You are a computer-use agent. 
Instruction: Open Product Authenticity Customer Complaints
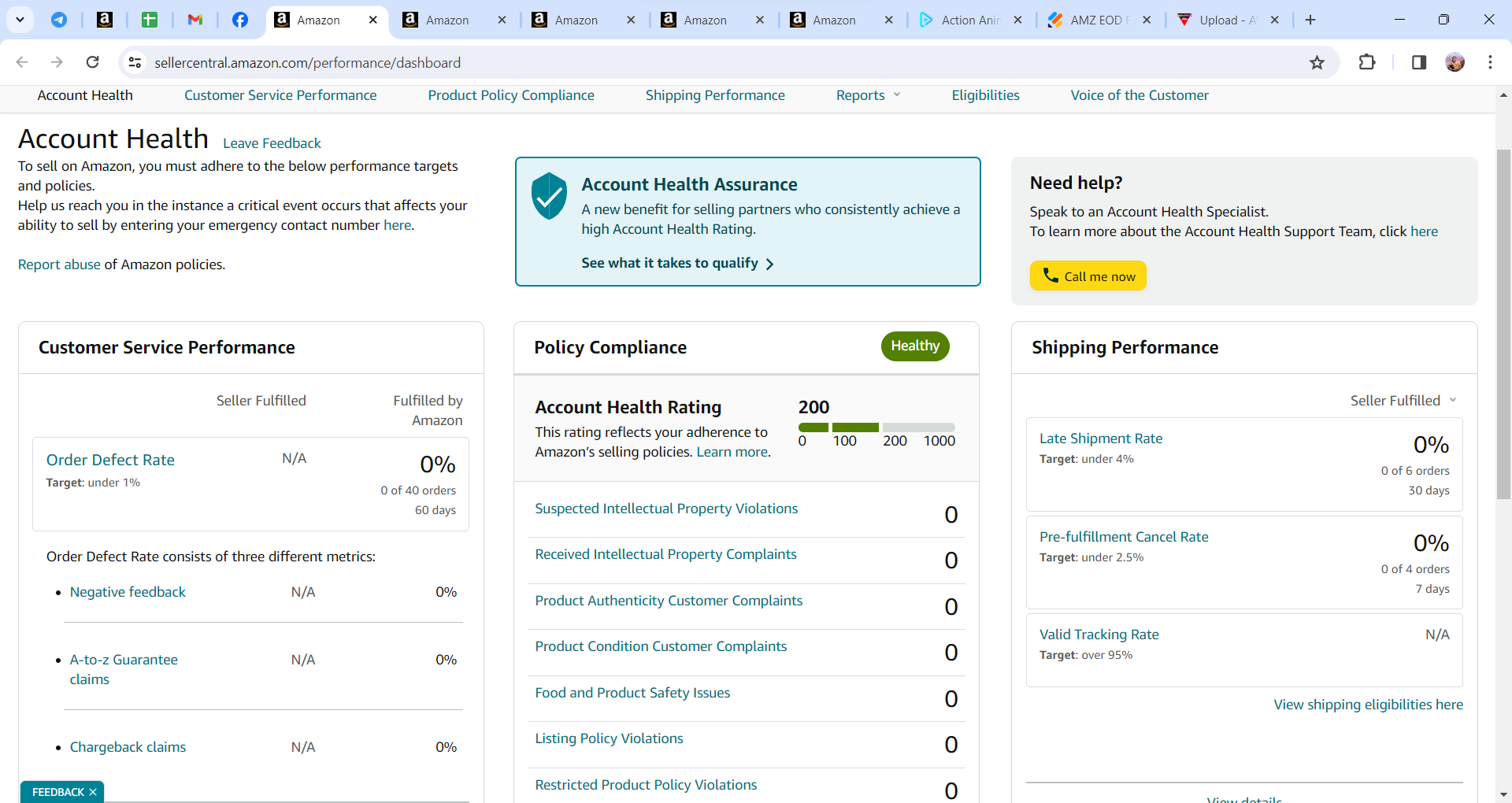pos(669,601)
